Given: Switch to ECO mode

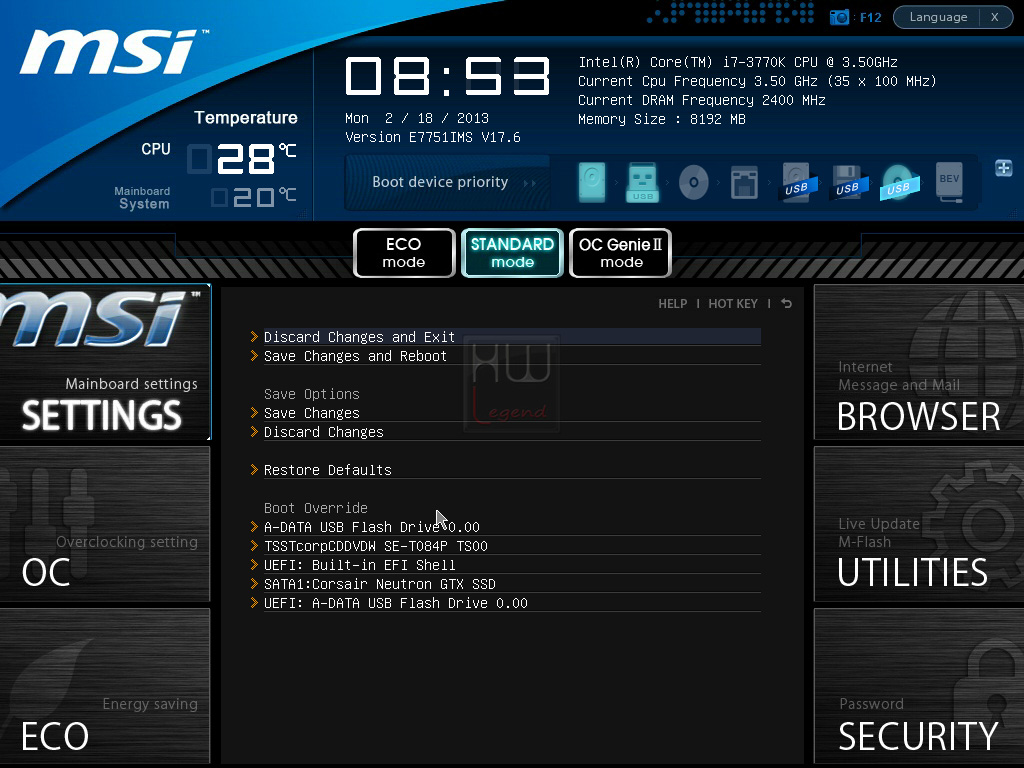Looking at the screenshot, I should coord(404,253).
